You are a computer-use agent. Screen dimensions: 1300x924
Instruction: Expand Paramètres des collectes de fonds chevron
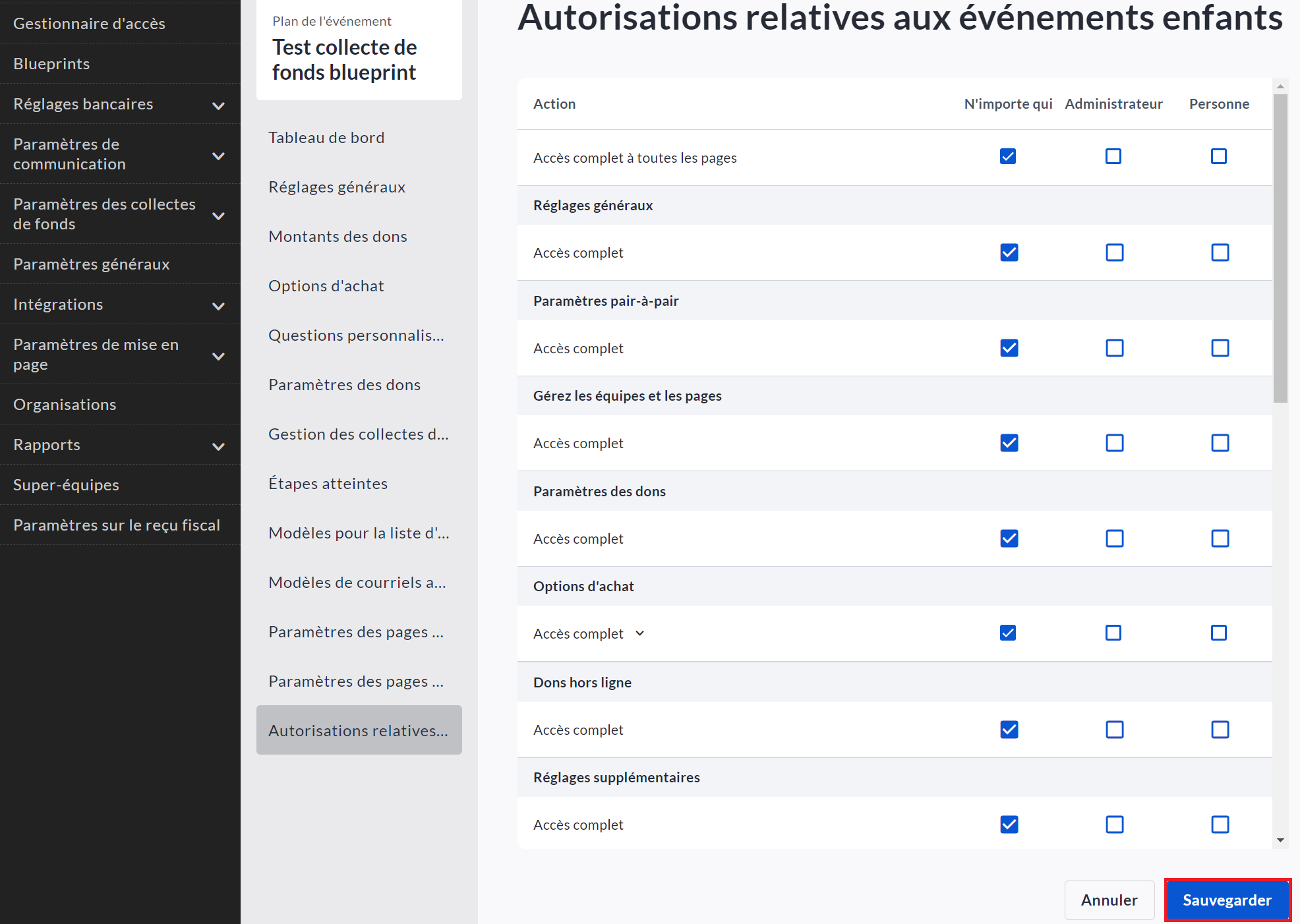pos(218,216)
